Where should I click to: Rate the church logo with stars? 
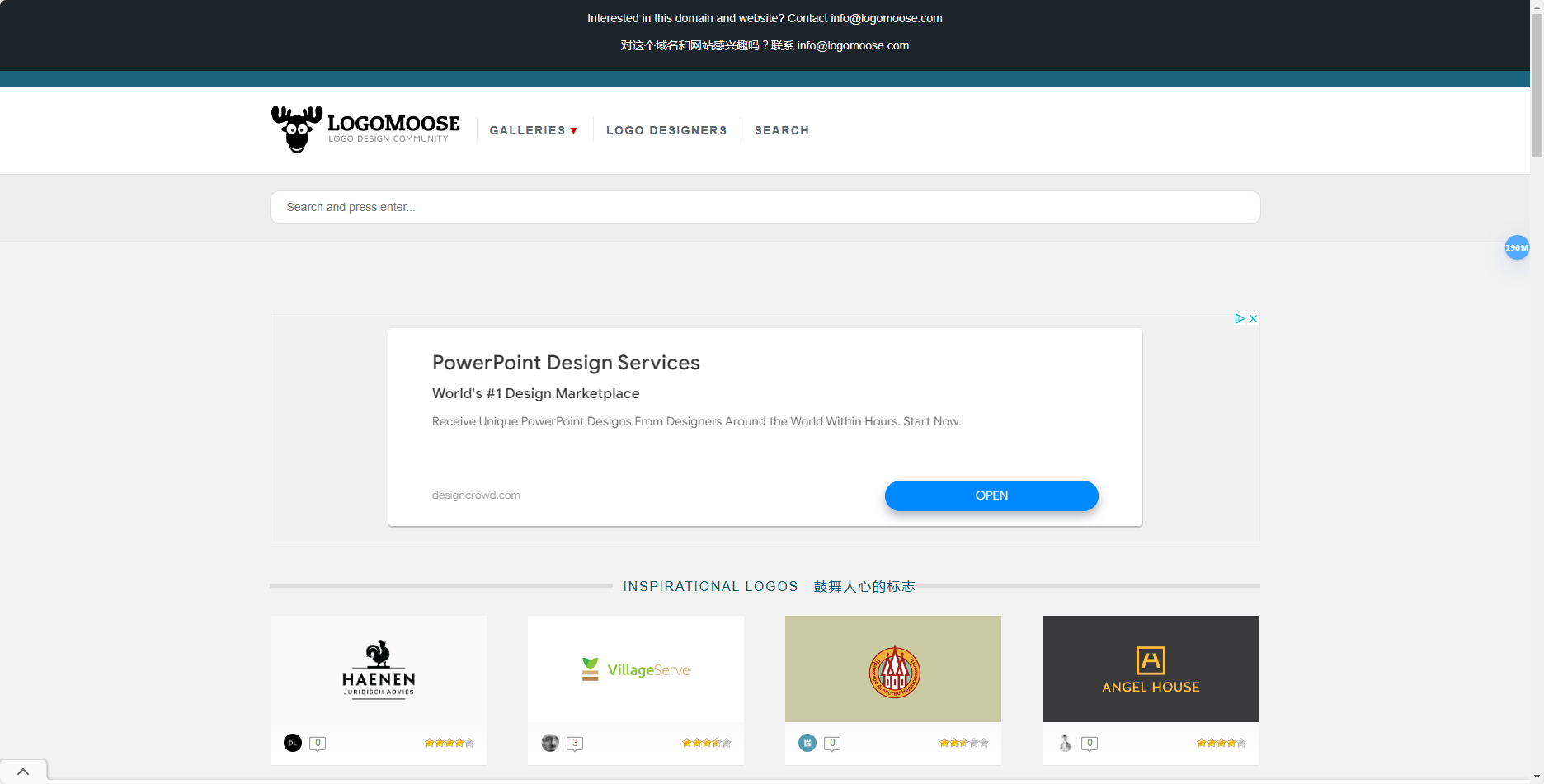pos(964,743)
